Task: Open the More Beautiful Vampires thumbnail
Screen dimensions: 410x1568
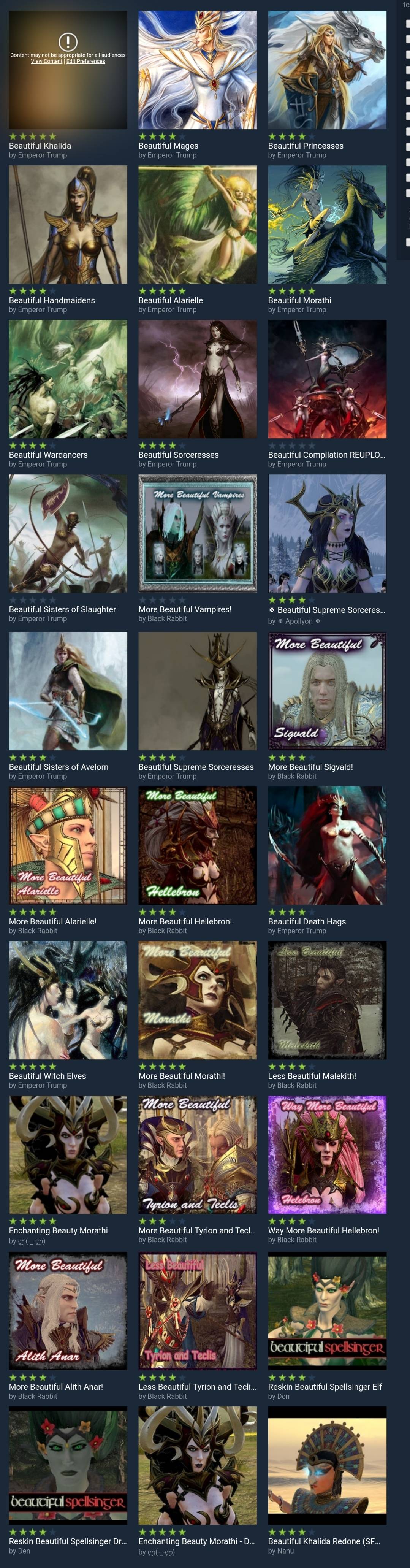Action: pyautogui.click(x=198, y=534)
